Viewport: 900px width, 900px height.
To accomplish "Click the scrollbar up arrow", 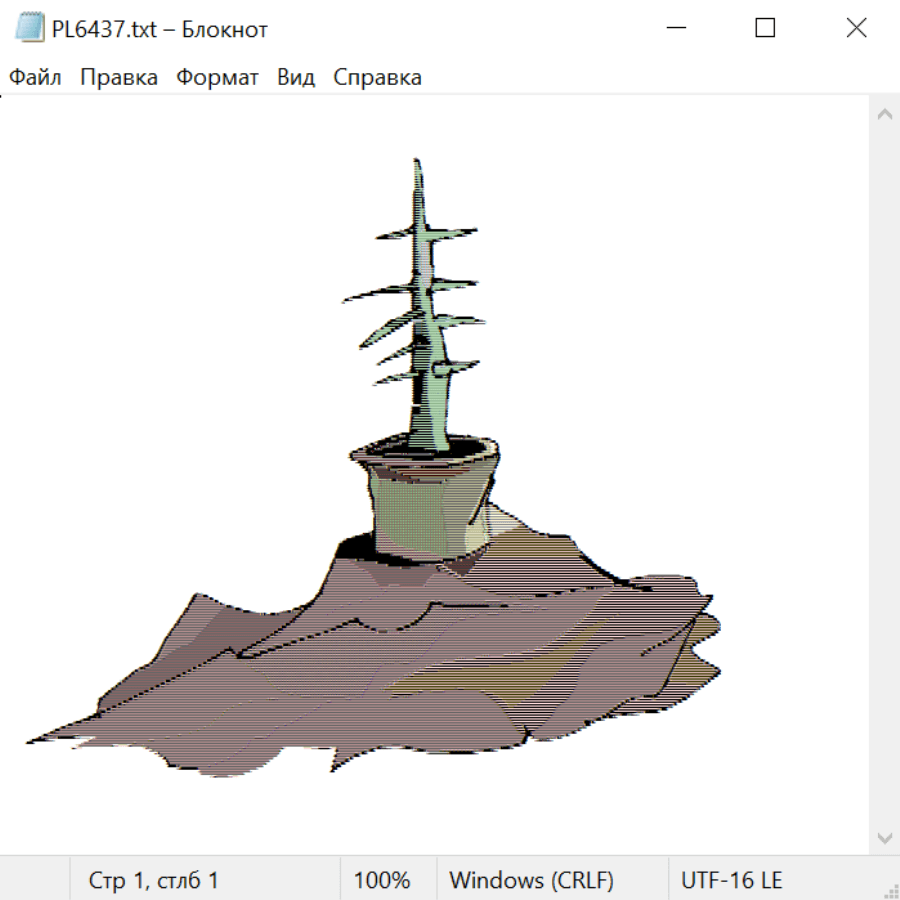I will click(884, 115).
